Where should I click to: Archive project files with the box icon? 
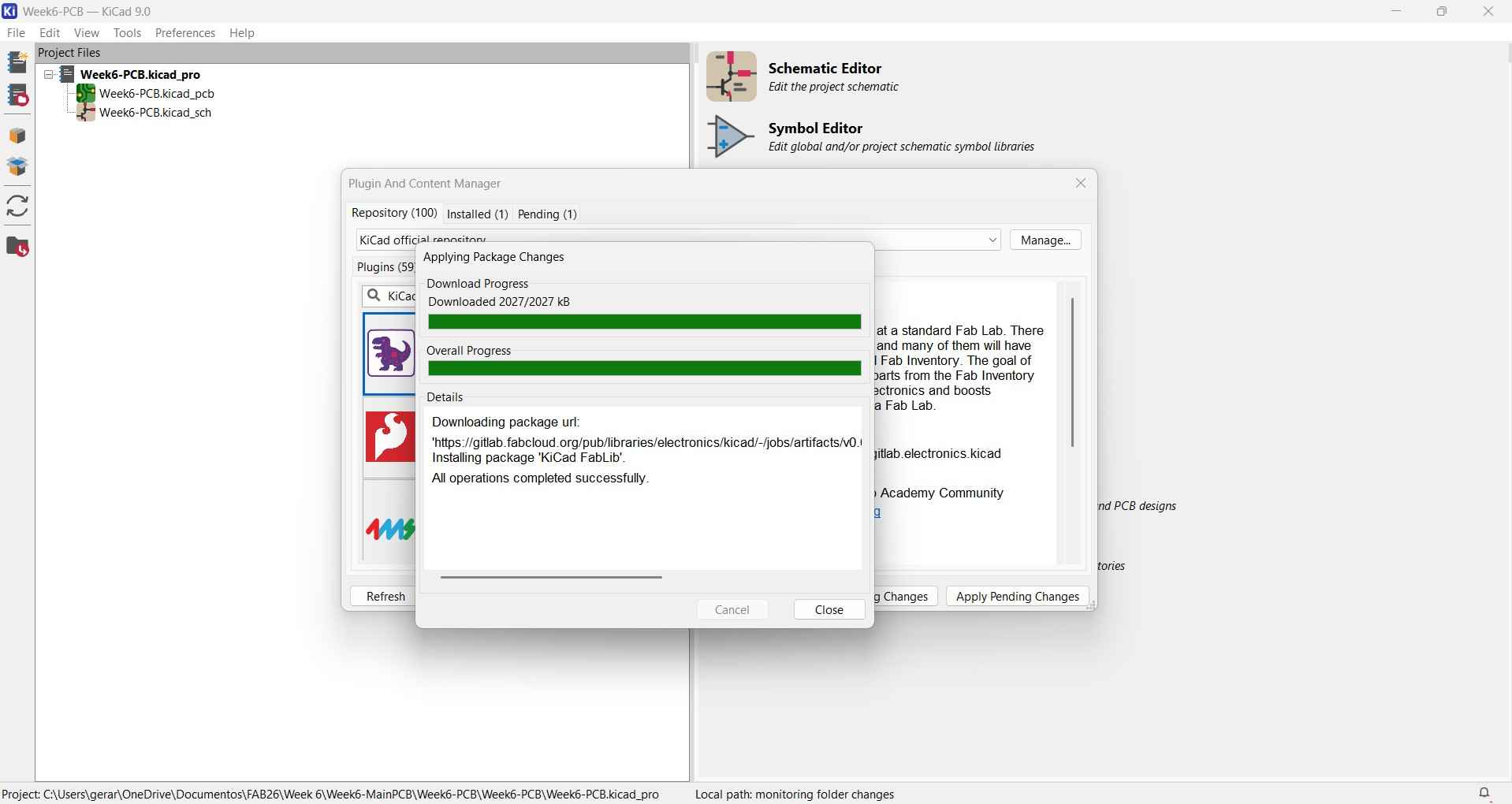(x=17, y=136)
